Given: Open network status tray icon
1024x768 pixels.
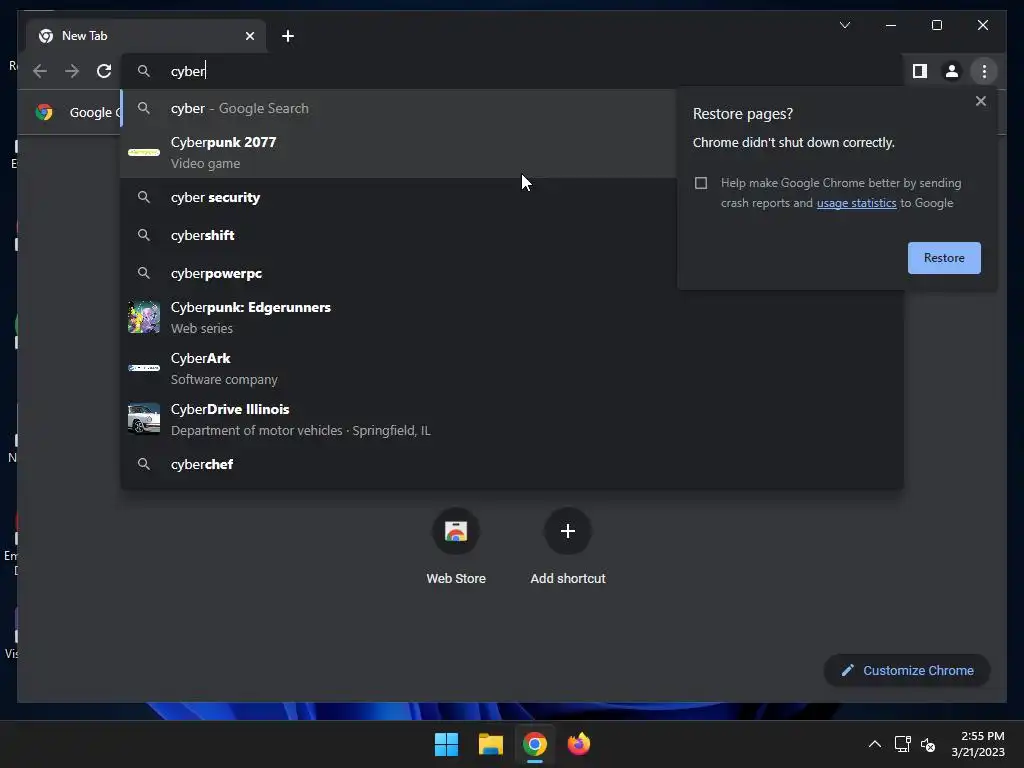Looking at the screenshot, I should click(x=903, y=744).
